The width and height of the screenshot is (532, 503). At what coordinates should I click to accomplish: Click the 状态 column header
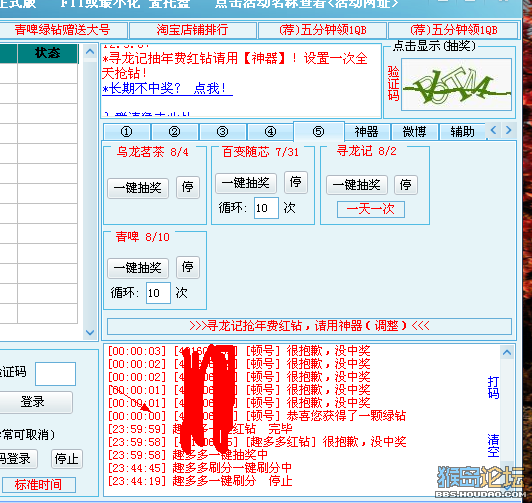coord(48,53)
